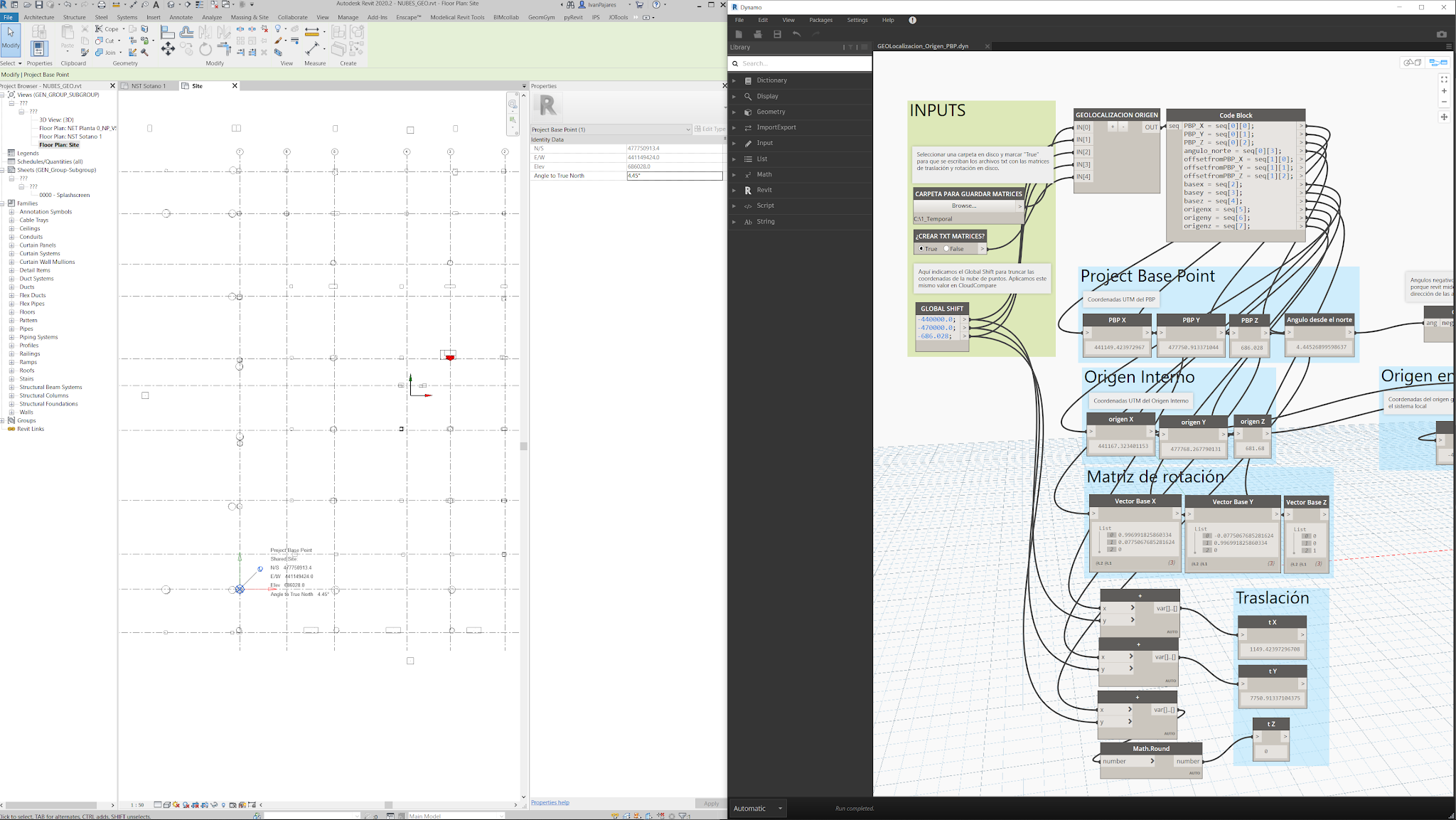The width and height of the screenshot is (1456, 820).
Task: Click the Move tool icon in Modify panel
Action: click(168, 48)
